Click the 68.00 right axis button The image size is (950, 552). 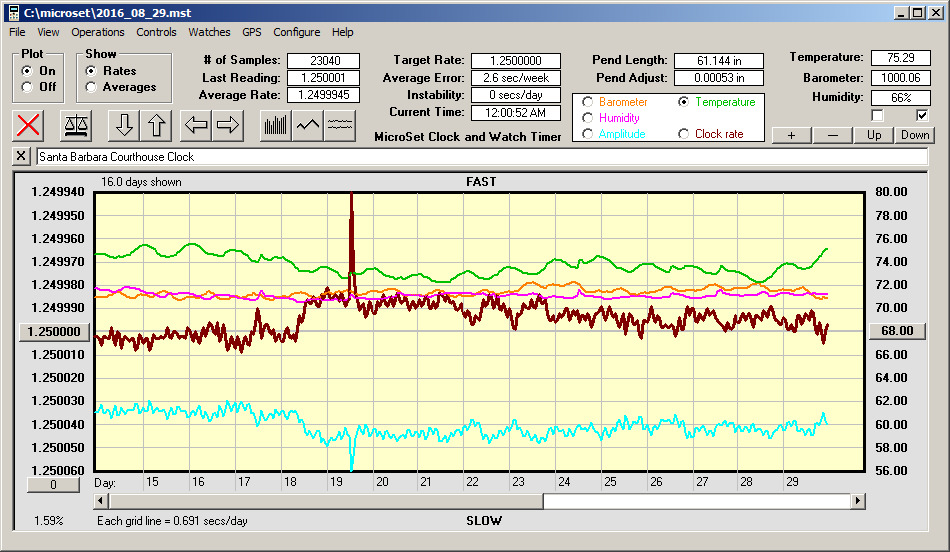pos(897,331)
